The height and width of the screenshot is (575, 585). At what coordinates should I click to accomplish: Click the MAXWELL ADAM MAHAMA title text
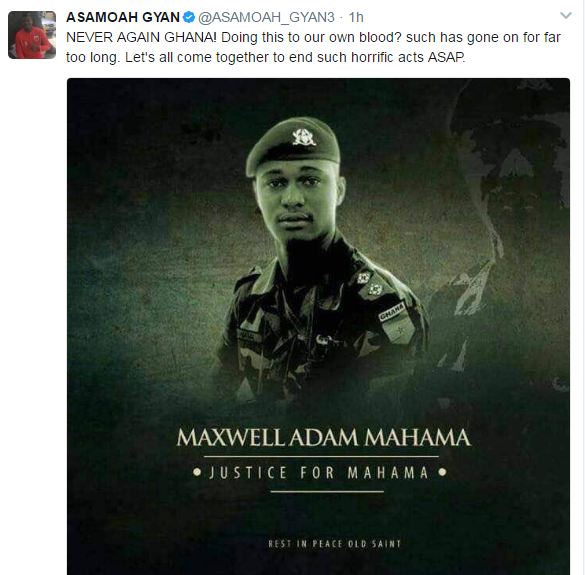tap(323, 437)
